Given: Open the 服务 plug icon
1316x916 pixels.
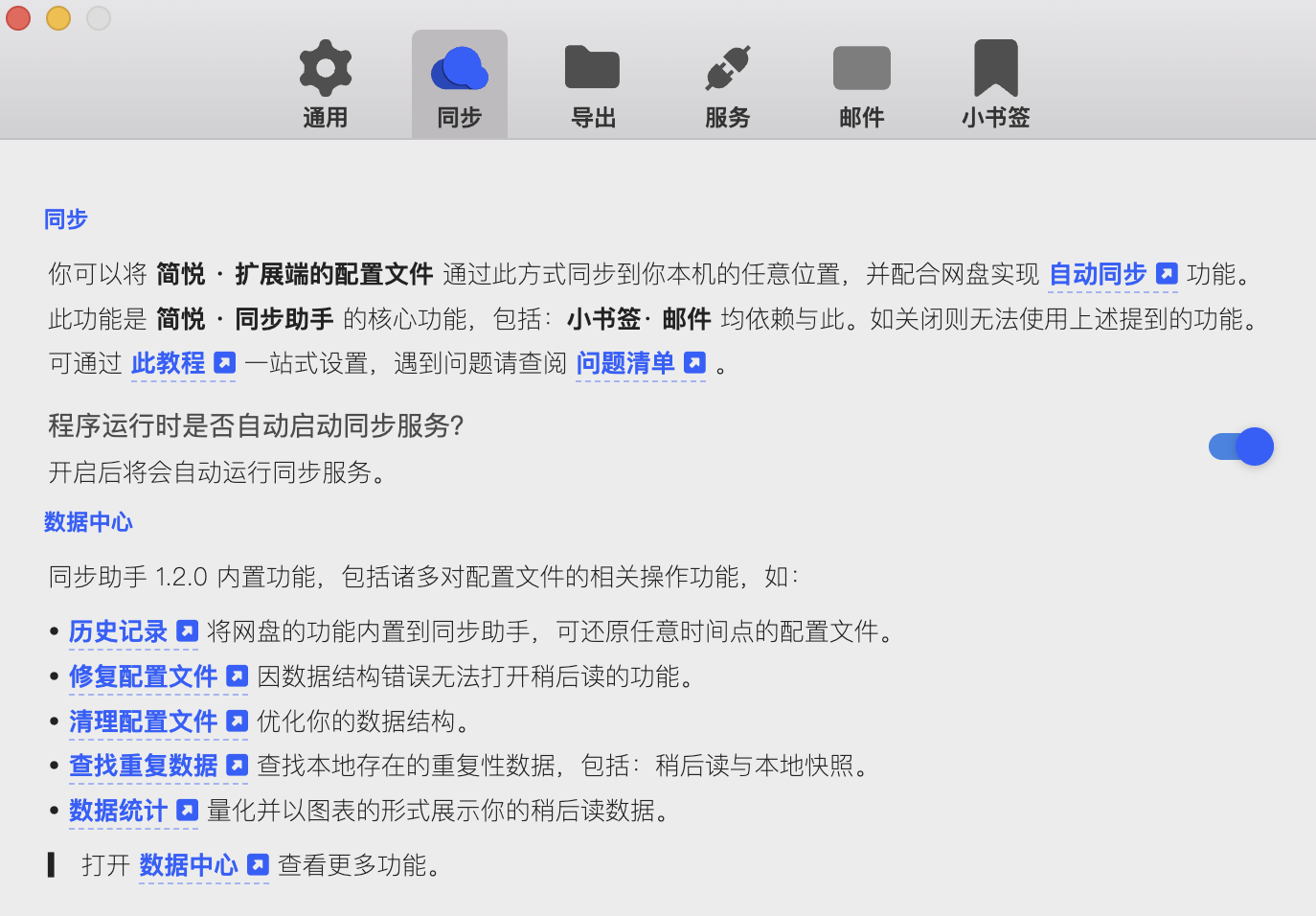Looking at the screenshot, I should (x=728, y=68).
